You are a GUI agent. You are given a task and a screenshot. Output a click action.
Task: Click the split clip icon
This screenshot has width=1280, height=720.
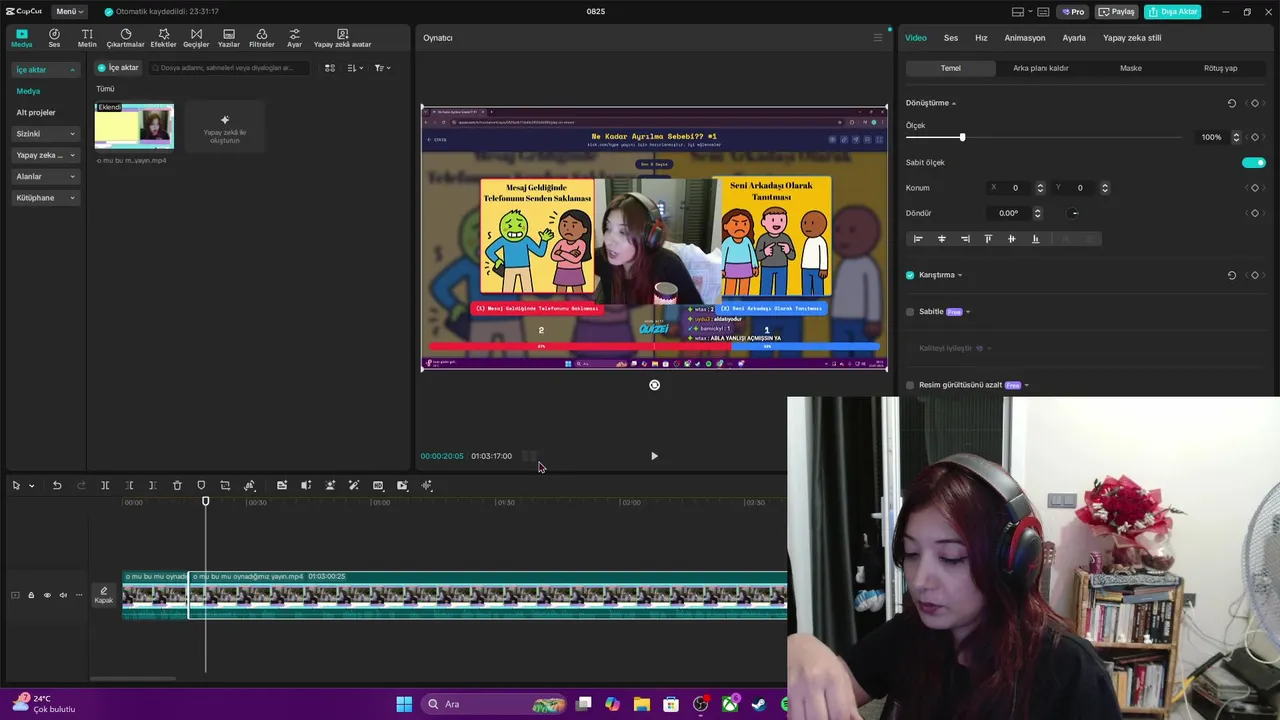[x=105, y=485]
